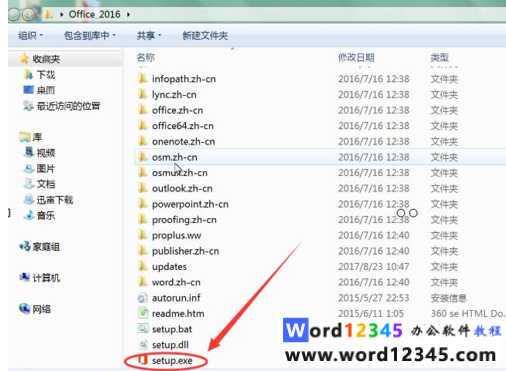Click the 桌面 icon in sidebar
Viewport: 506px width, 371px height.
tap(28, 90)
